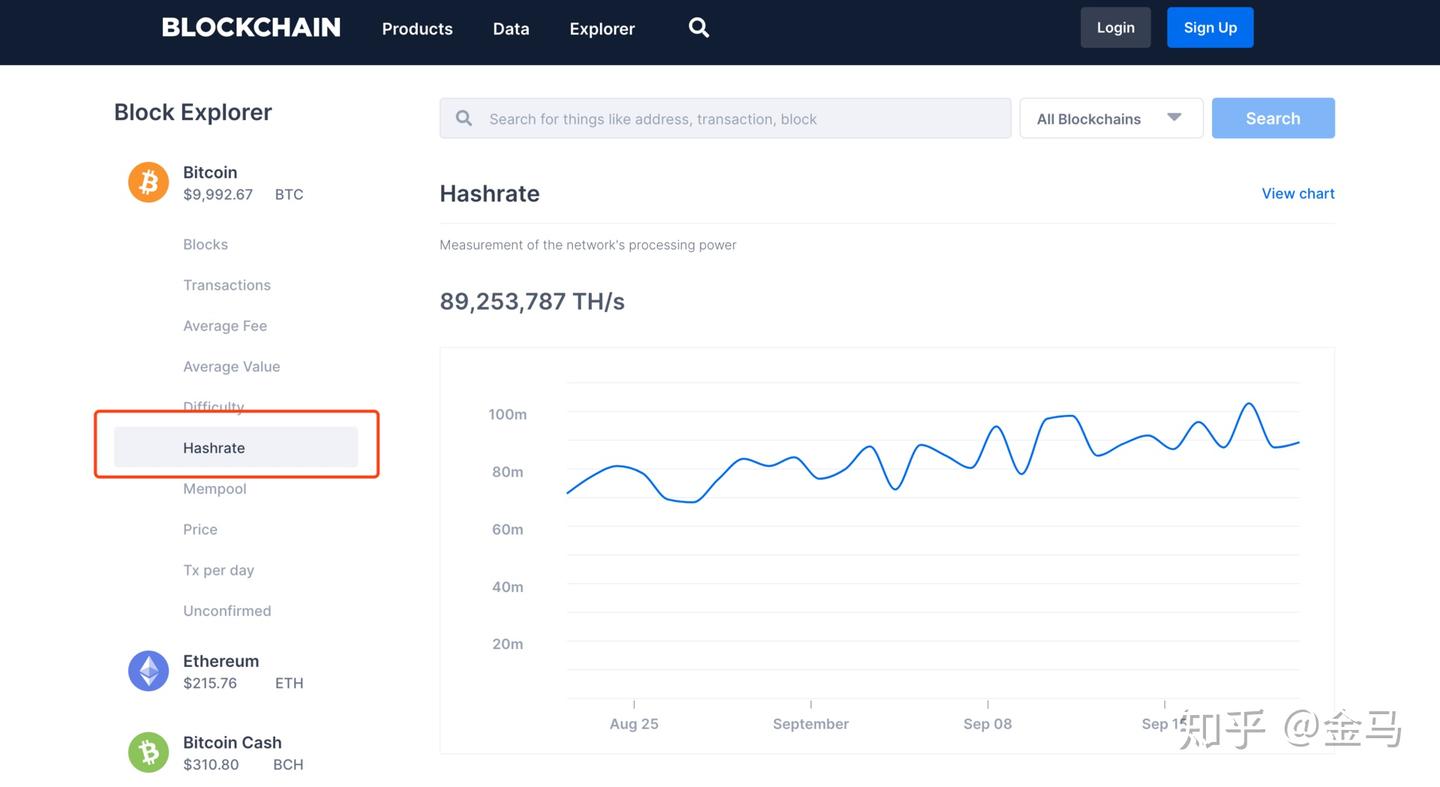Open the Products menu
1440x787 pixels.
pos(417,29)
